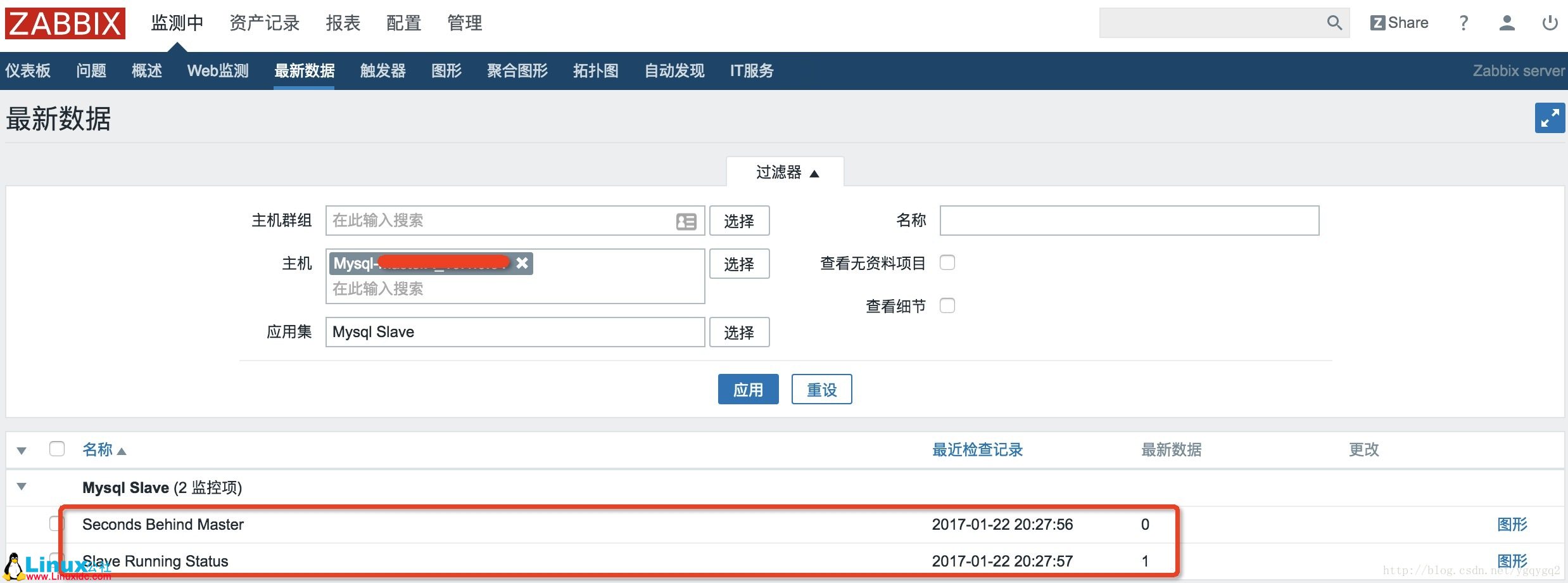Open the global search magnifier
This screenshot has height=583, width=1568.
1334,22
